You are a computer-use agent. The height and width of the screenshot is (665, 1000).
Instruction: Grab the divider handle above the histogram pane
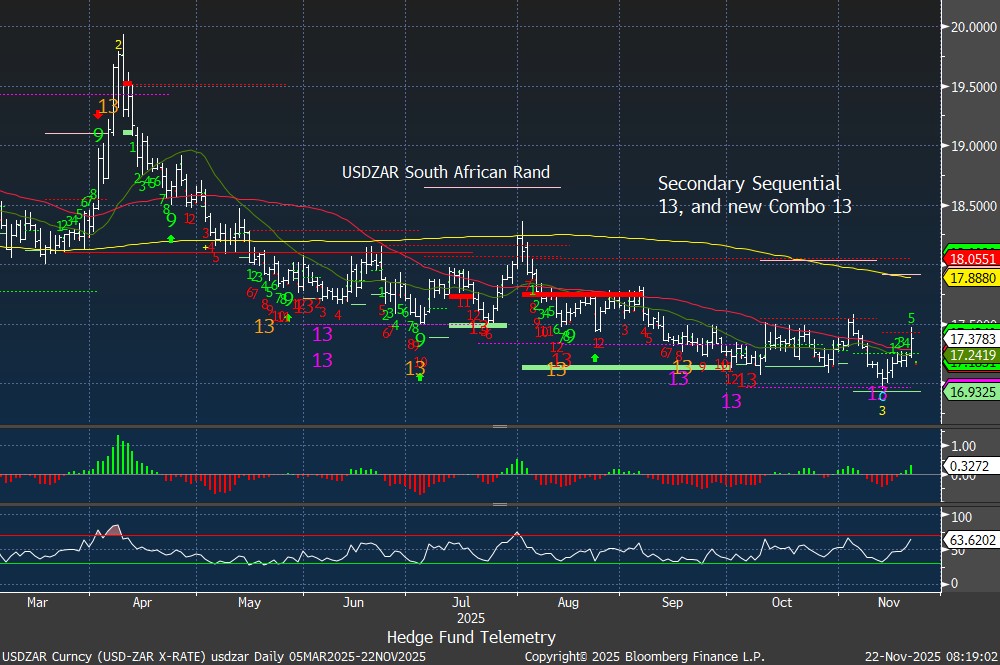(x=498, y=427)
